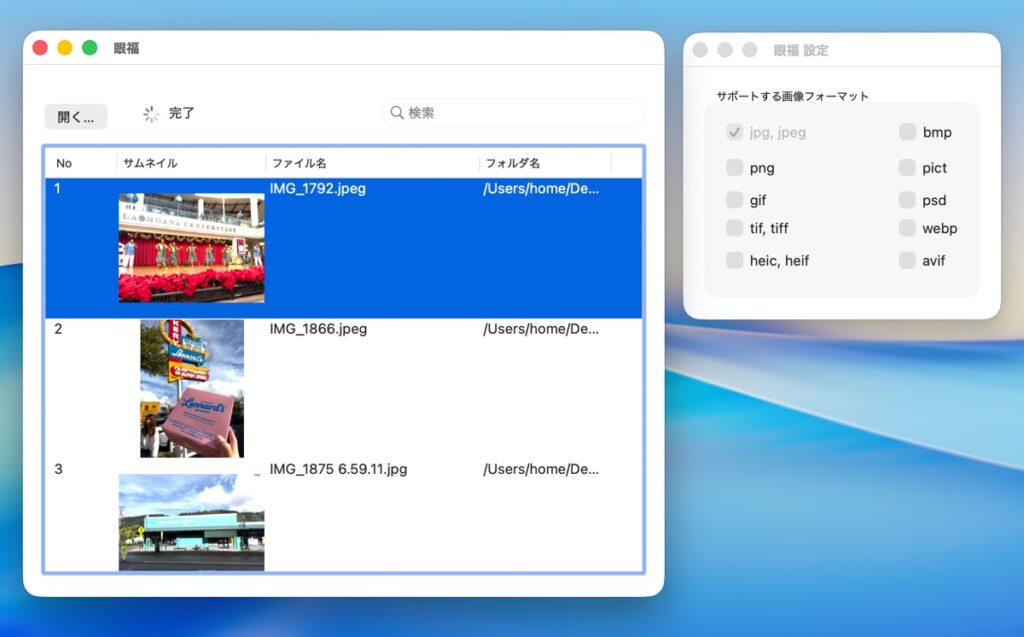Enable the png format checkbox
The width and height of the screenshot is (1024, 637).
pos(735,168)
